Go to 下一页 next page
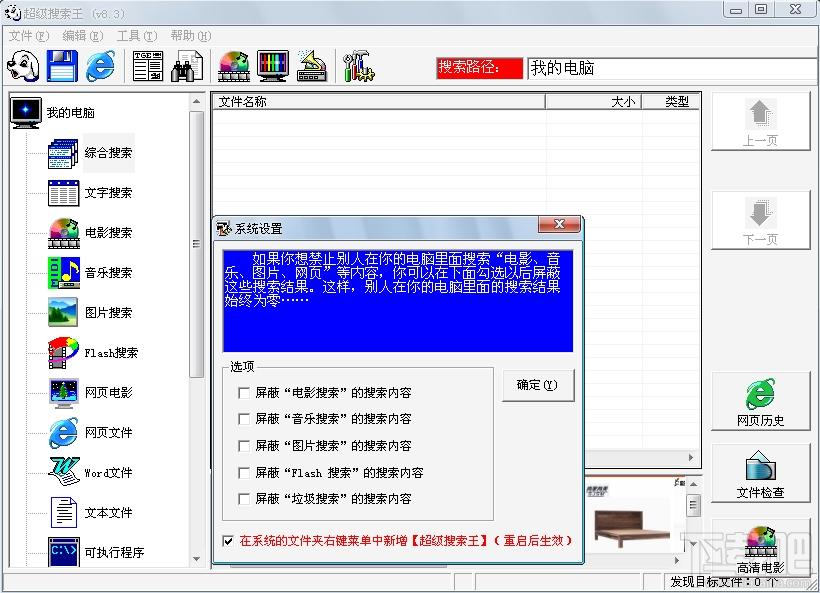This screenshot has height=593, width=820. pyautogui.click(x=760, y=220)
